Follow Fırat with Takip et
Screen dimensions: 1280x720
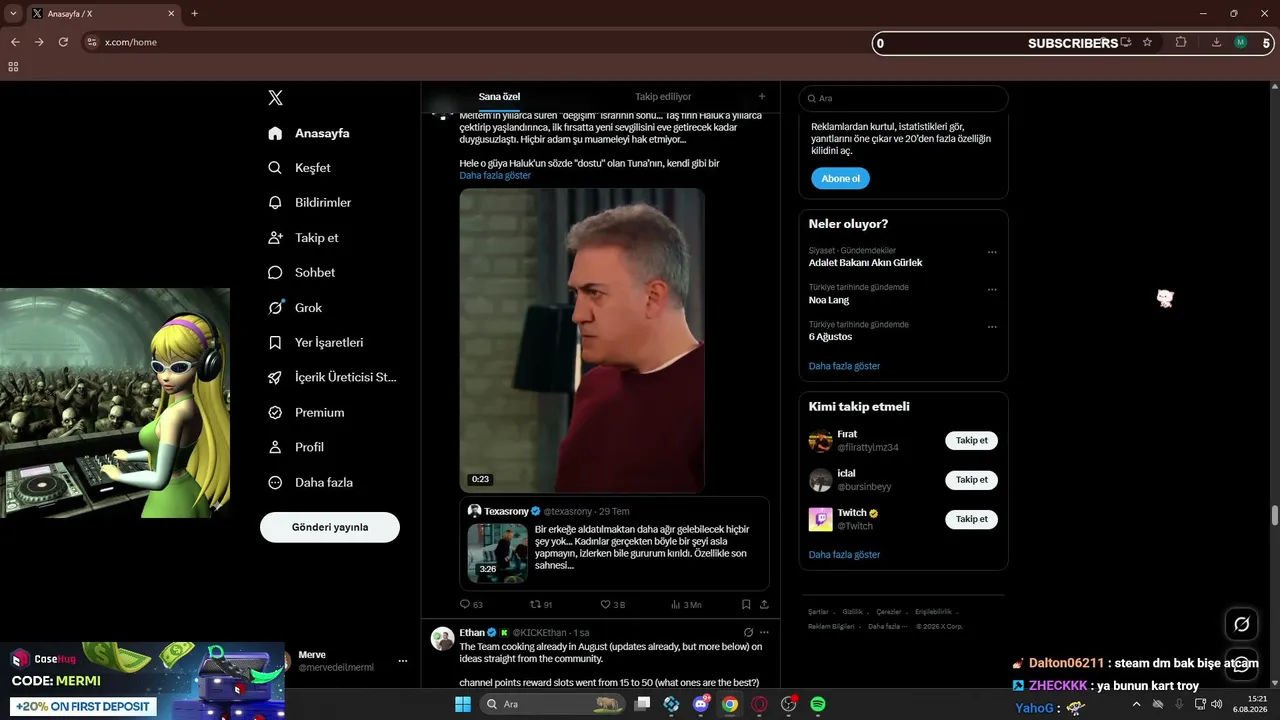(971, 441)
